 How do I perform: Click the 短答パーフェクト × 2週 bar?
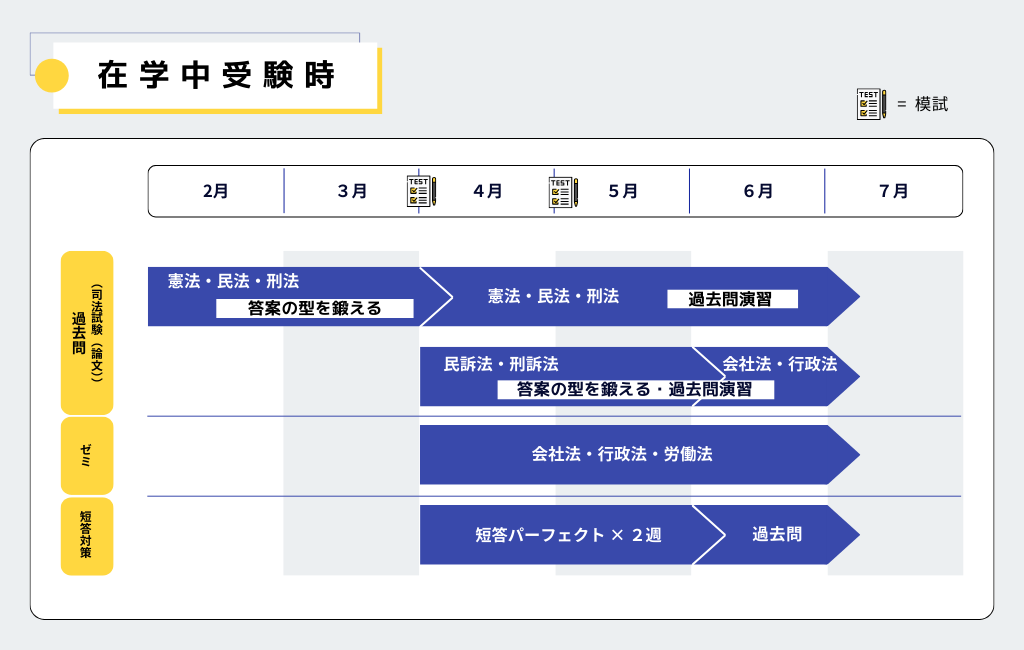567,535
